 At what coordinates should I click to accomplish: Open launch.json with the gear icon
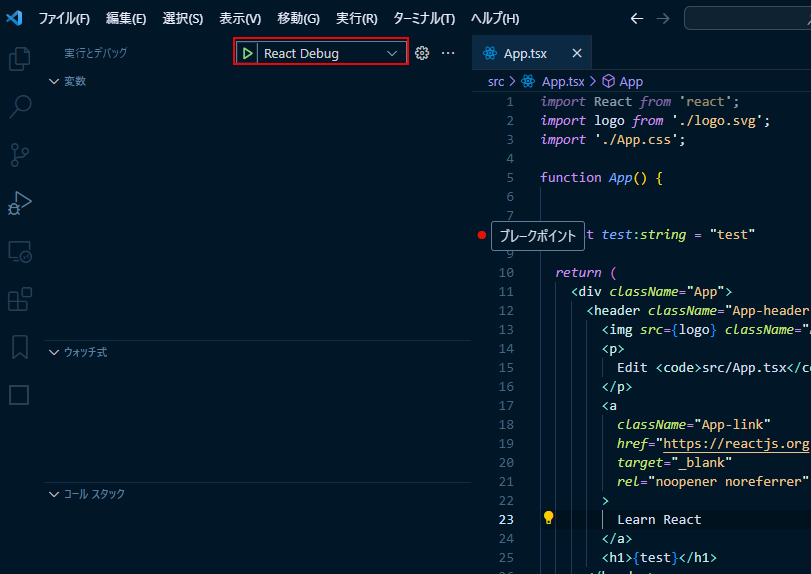coord(422,53)
